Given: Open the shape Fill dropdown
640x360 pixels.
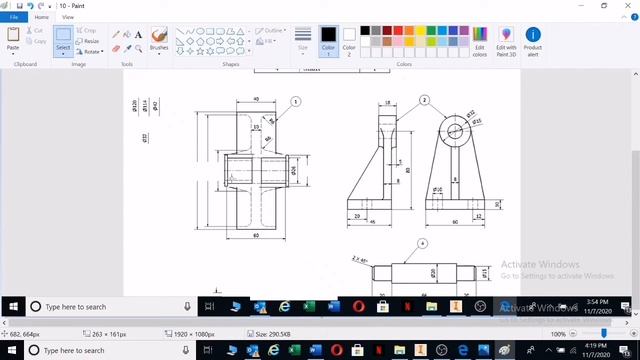Looking at the screenshot, I should [266, 41].
